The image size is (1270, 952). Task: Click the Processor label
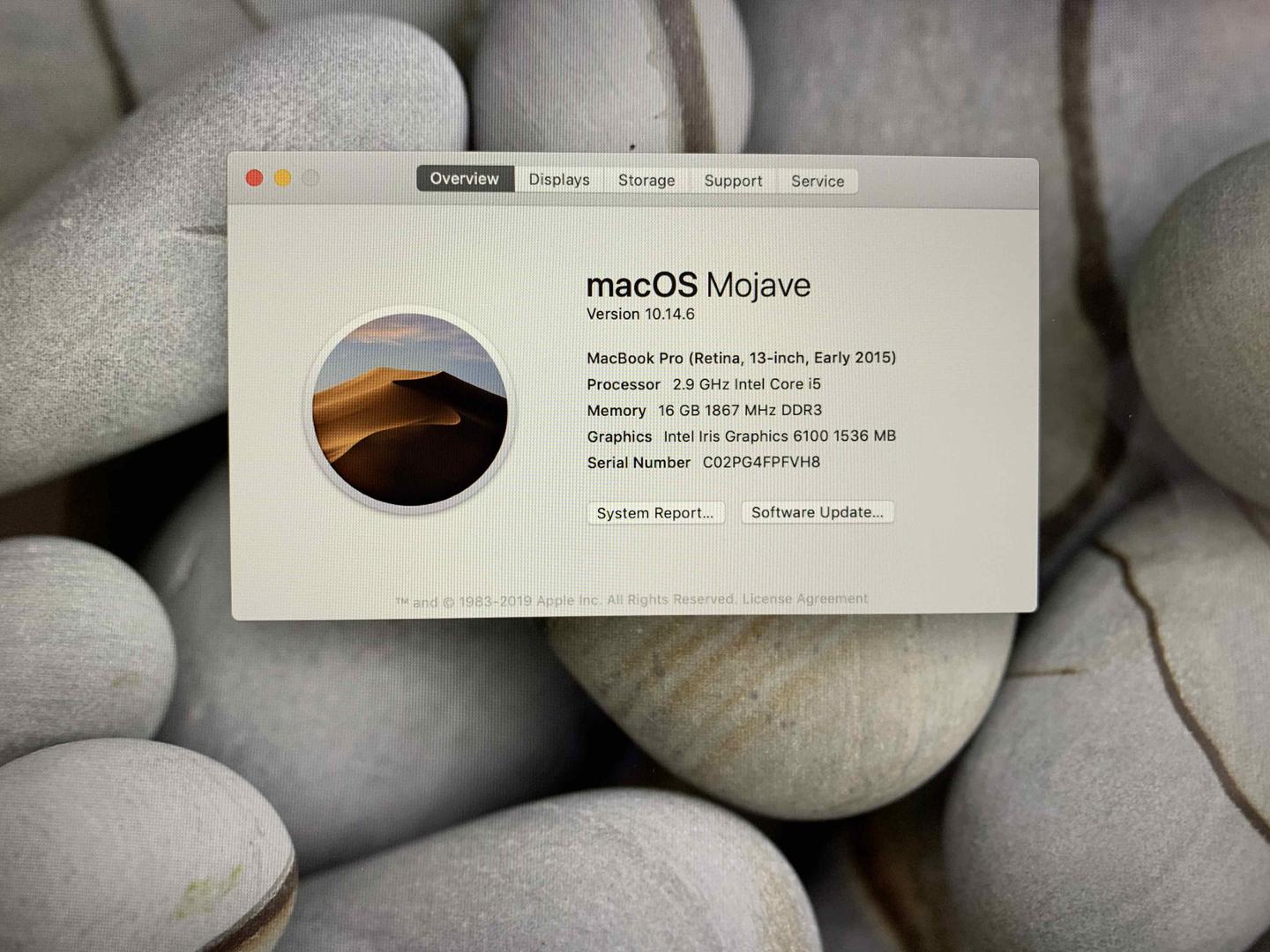(x=624, y=384)
